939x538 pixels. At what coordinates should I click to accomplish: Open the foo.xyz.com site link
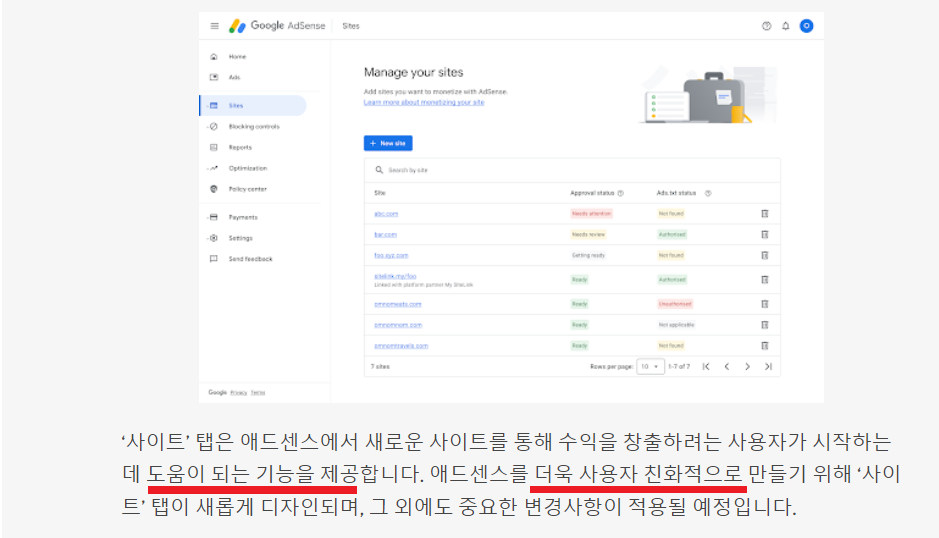391,255
